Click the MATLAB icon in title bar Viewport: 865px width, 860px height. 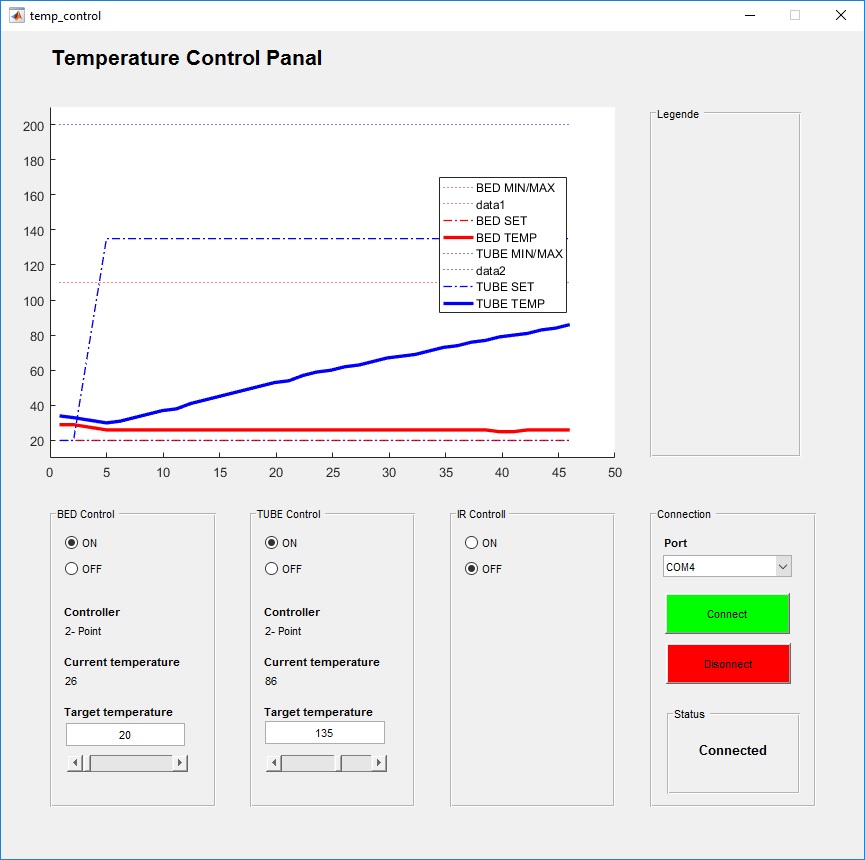tap(16, 16)
